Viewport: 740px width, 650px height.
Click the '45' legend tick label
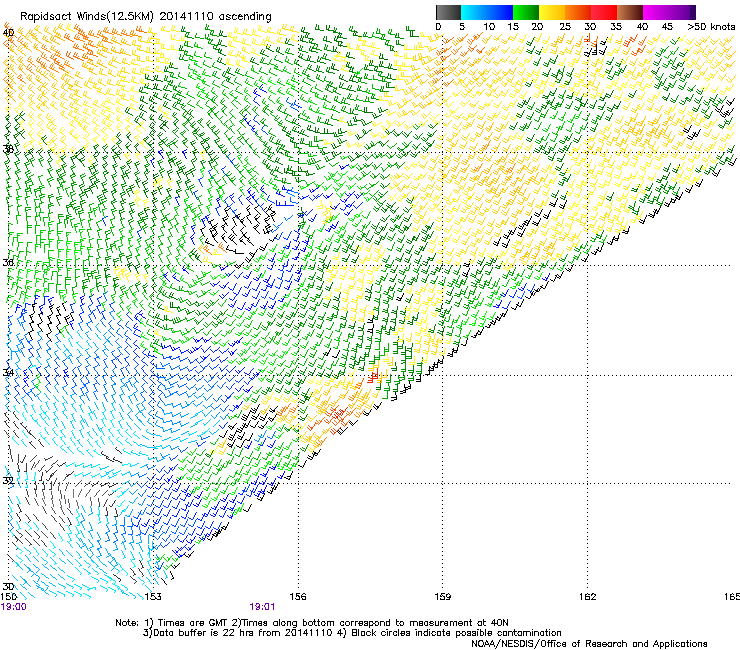pos(667,27)
